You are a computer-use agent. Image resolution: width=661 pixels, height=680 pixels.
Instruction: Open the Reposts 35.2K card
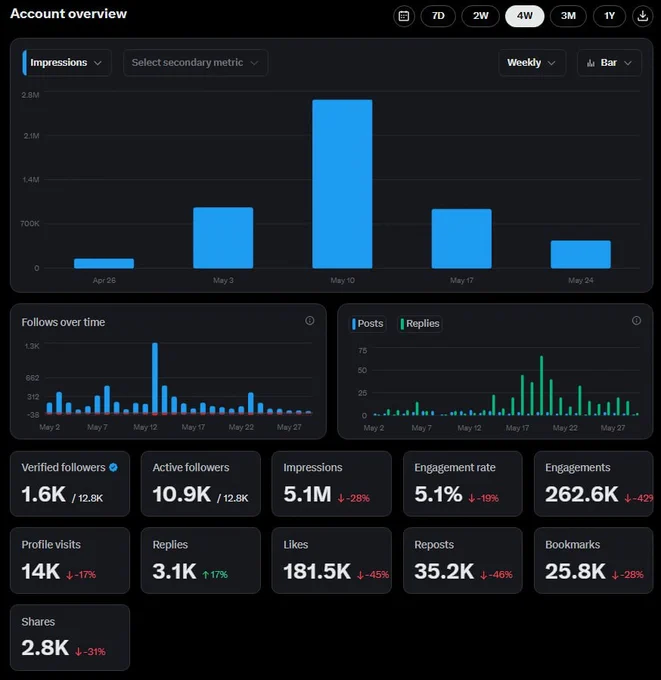pos(463,560)
